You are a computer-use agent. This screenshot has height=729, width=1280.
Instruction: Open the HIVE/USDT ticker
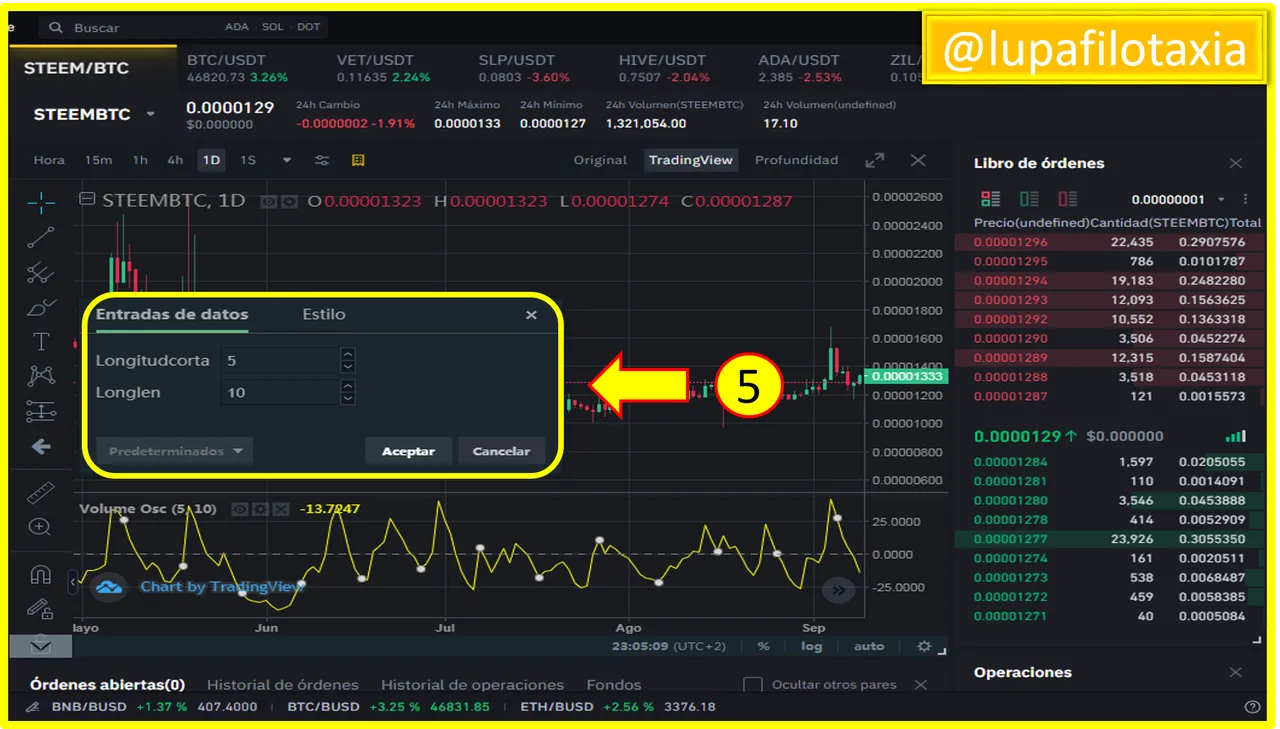pos(664,68)
